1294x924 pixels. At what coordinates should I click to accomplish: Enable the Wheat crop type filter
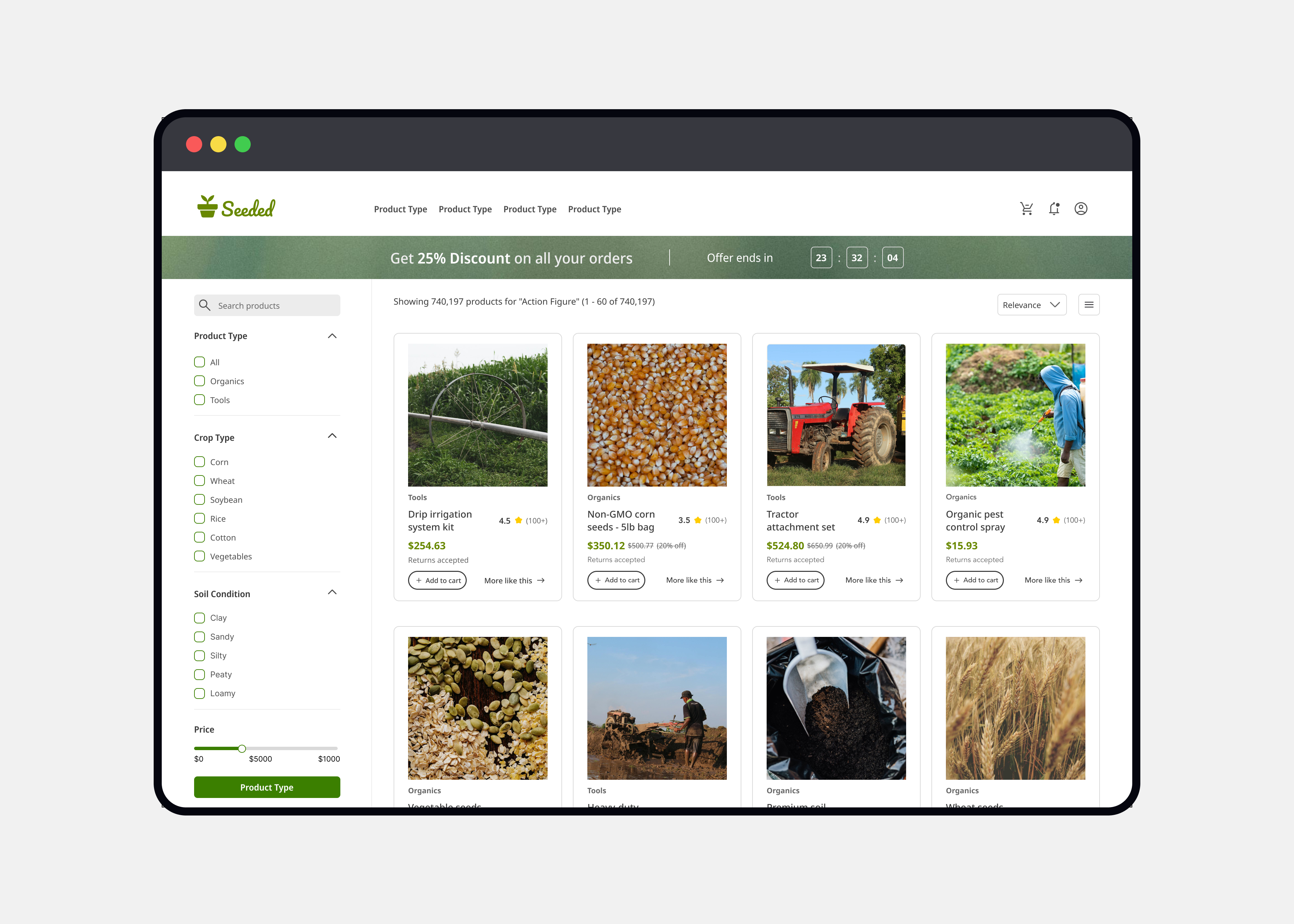pyautogui.click(x=199, y=480)
